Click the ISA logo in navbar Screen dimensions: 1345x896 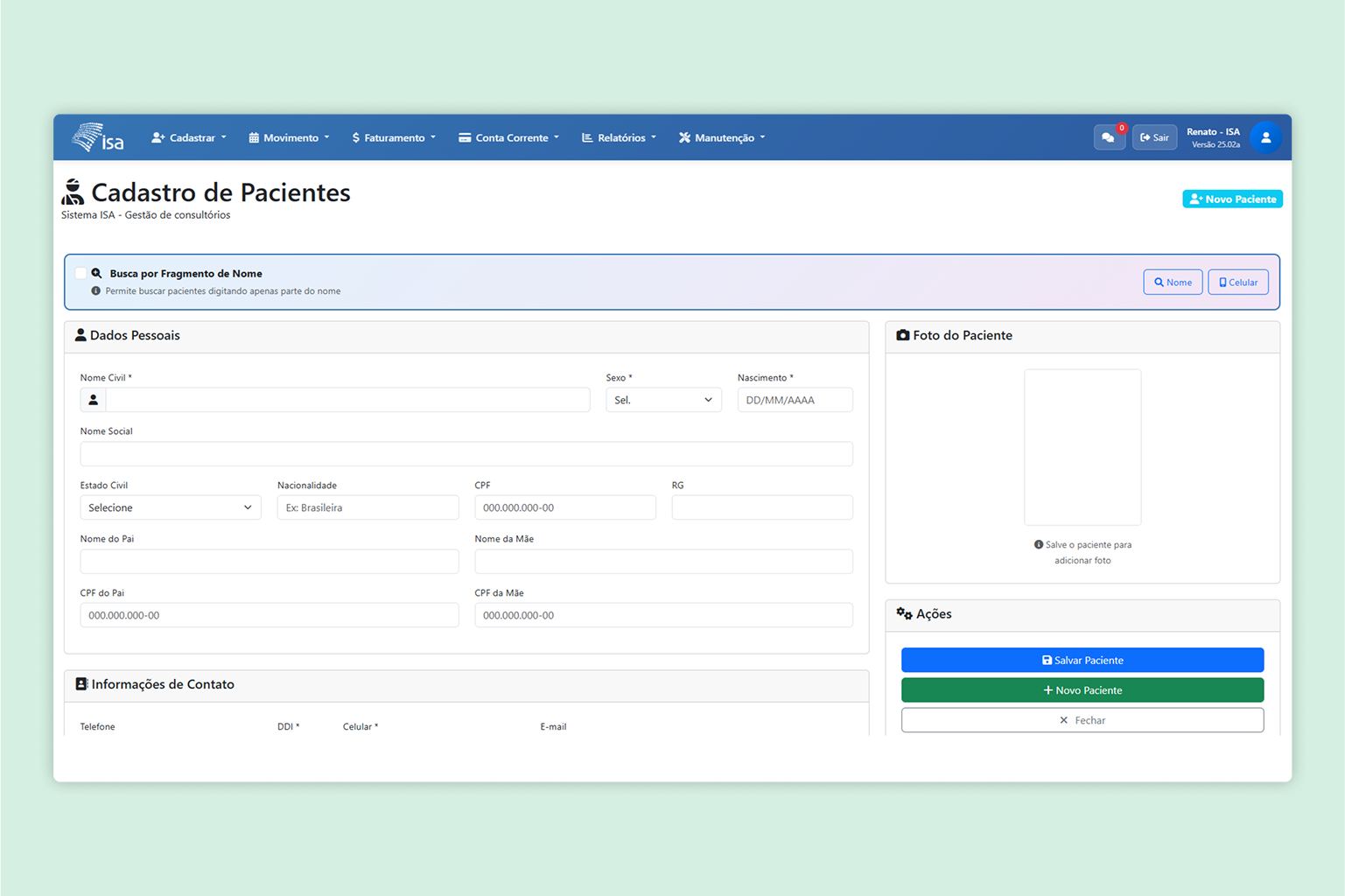tap(98, 137)
